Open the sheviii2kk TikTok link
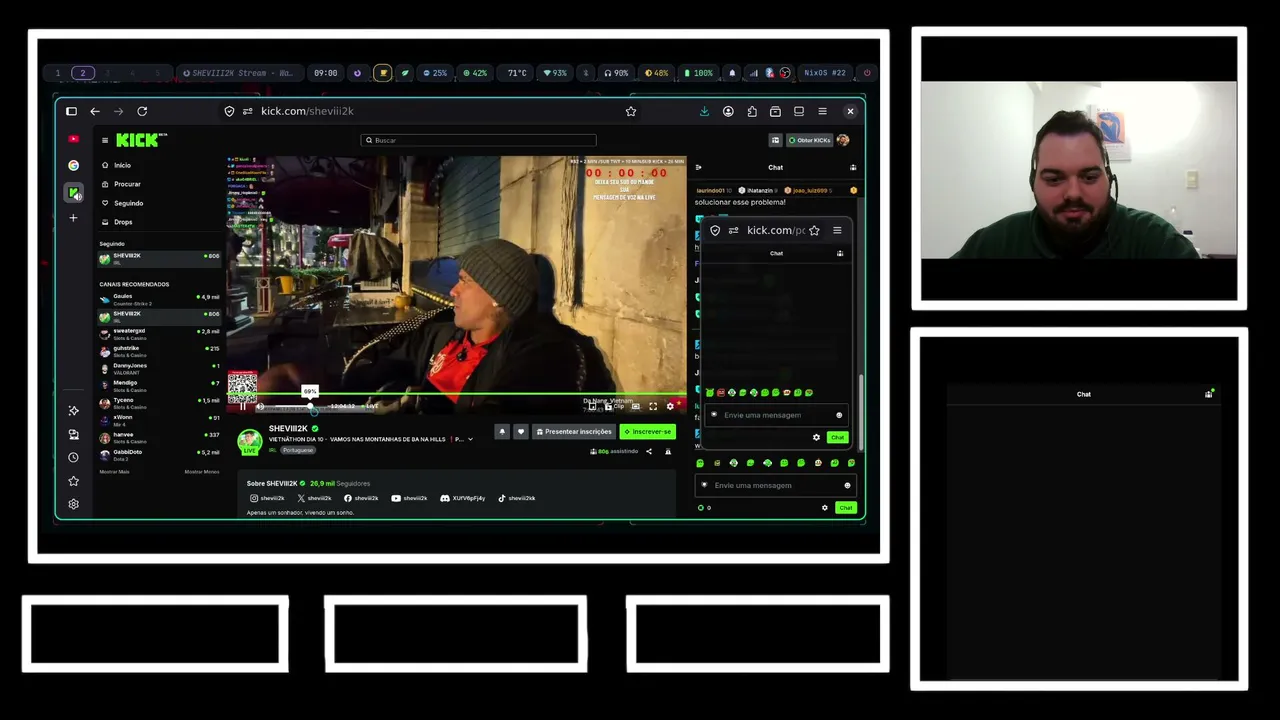The height and width of the screenshot is (720, 1280). click(x=517, y=498)
